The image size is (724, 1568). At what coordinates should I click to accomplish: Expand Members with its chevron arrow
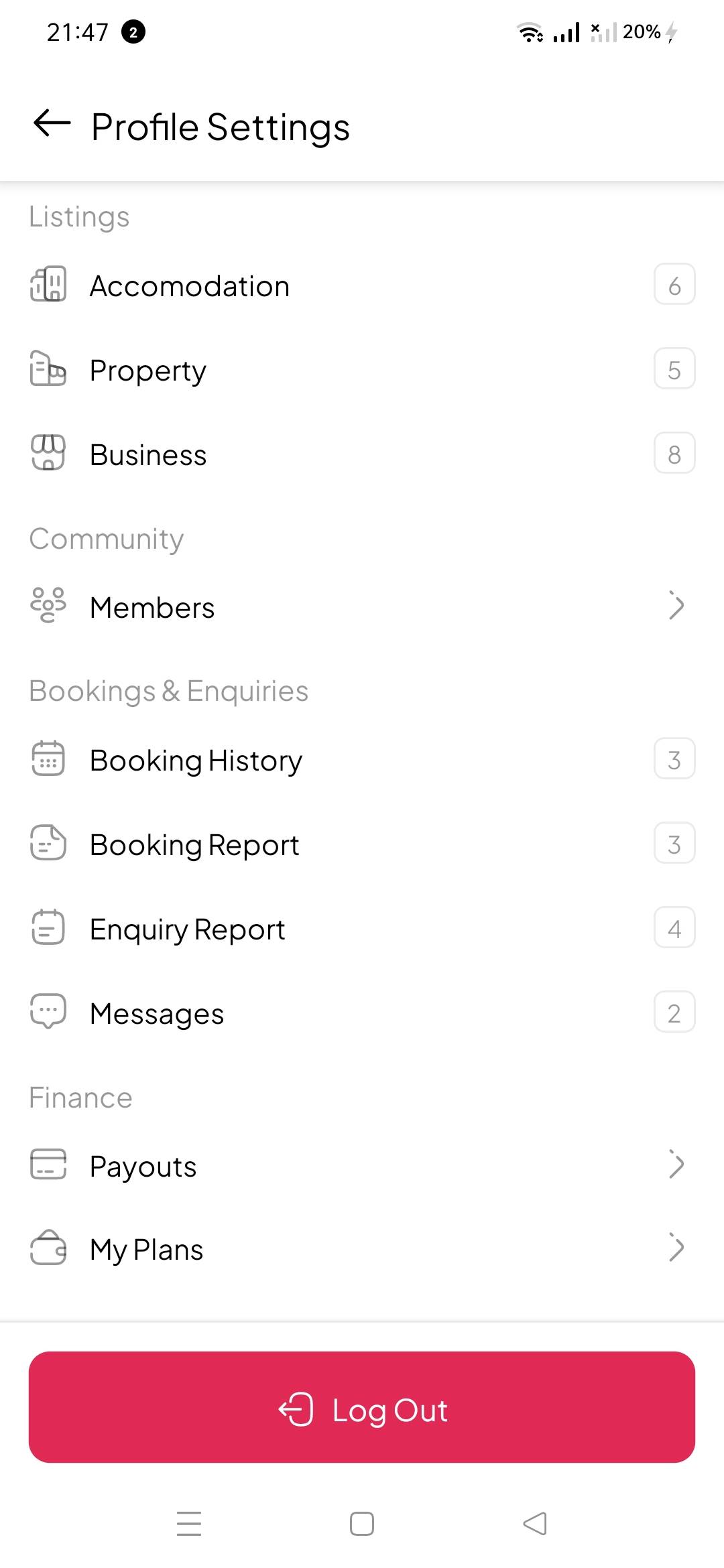[676, 606]
